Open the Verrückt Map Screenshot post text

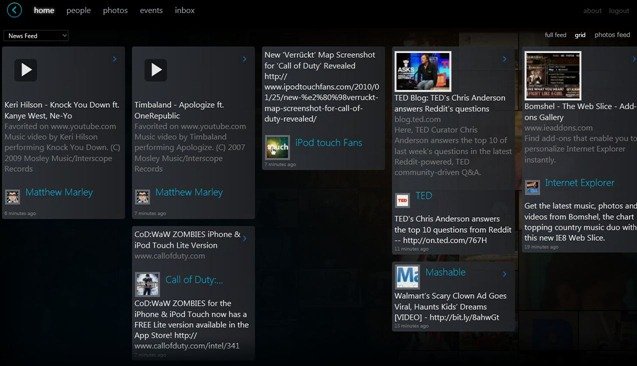[x=322, y=87]
